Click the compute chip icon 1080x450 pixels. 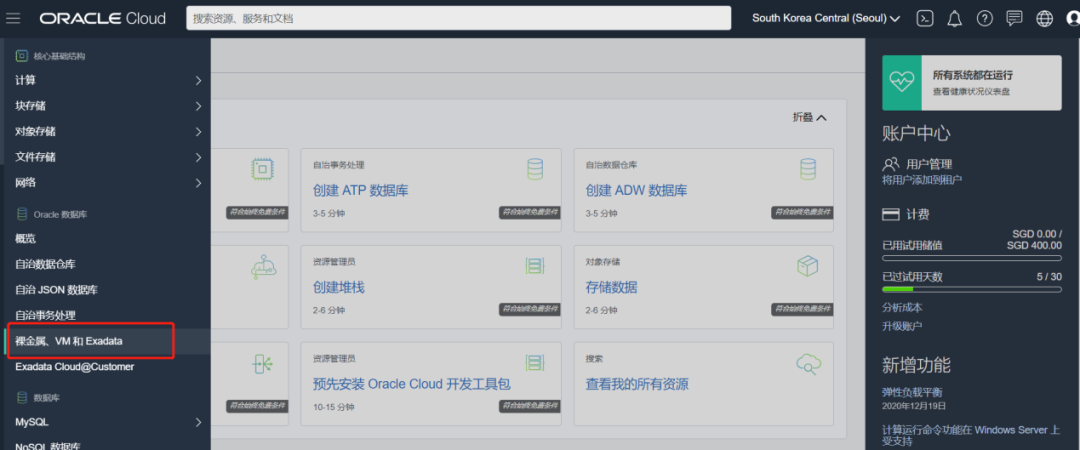point(263,169)
